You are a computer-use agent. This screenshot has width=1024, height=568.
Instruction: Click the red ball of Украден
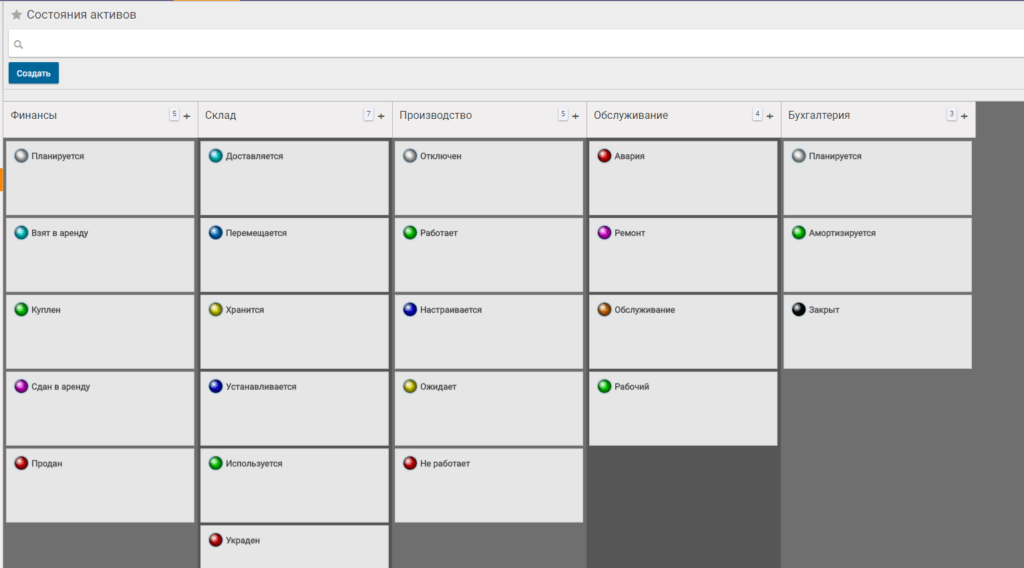click(x=216, y=540)
